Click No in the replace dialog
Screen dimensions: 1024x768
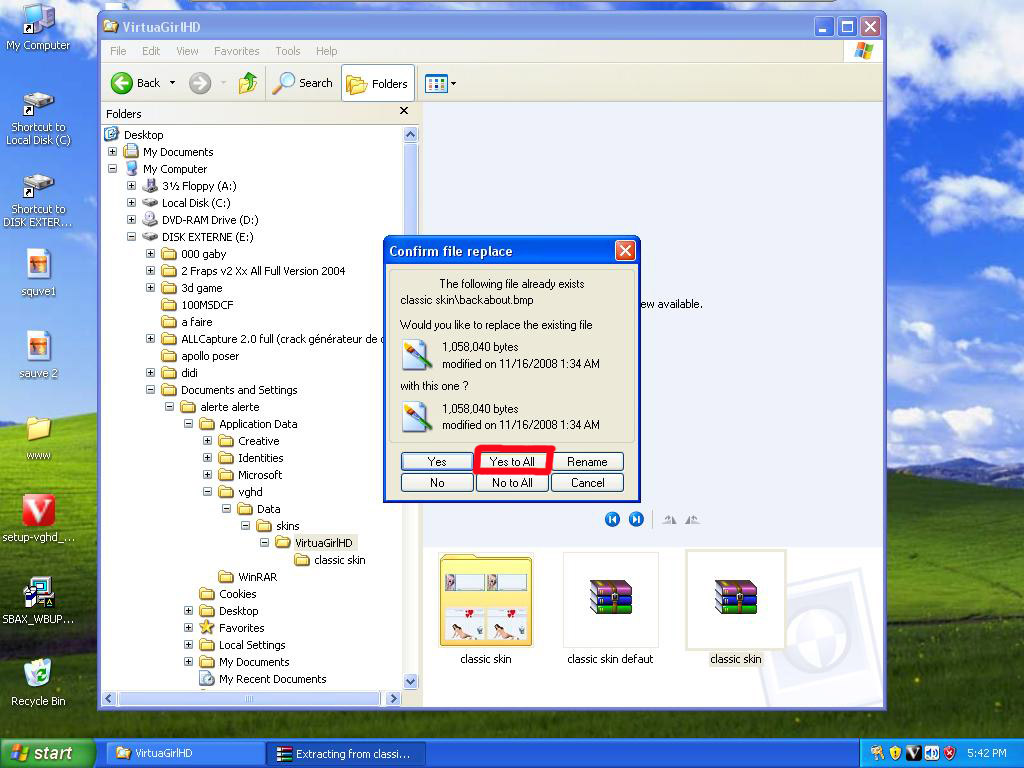[437, 483]
